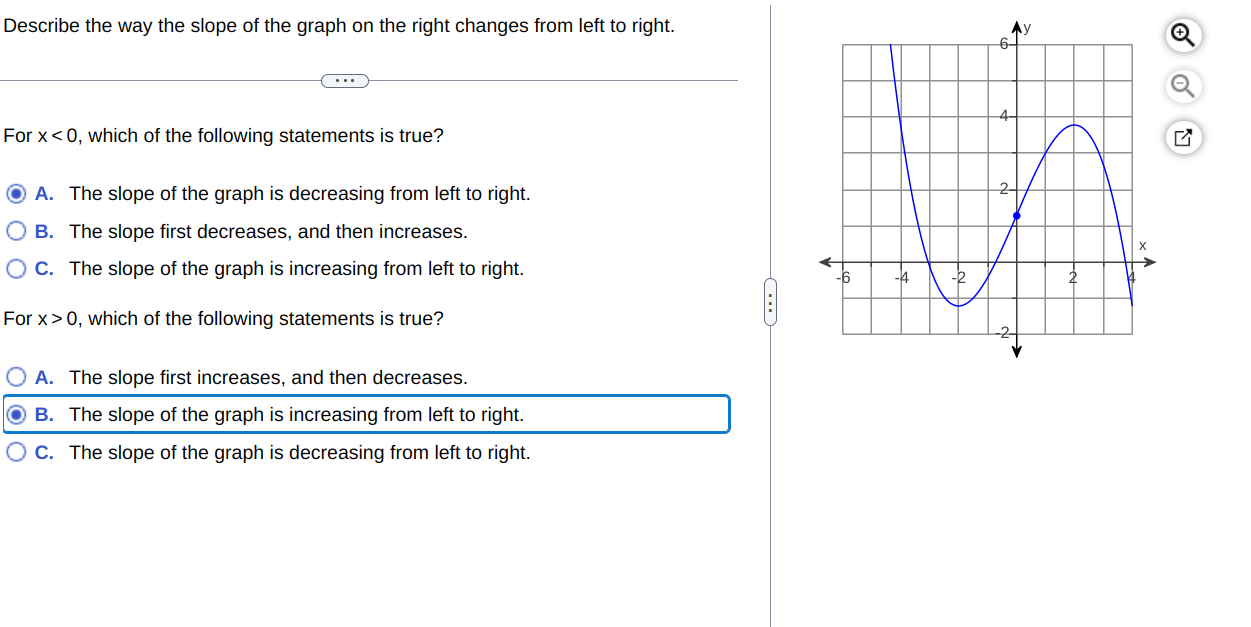This screenshot has width=1251, height=627.
Task: Expand the ellipsis divider below the question prompt
Action: (345, 80)
